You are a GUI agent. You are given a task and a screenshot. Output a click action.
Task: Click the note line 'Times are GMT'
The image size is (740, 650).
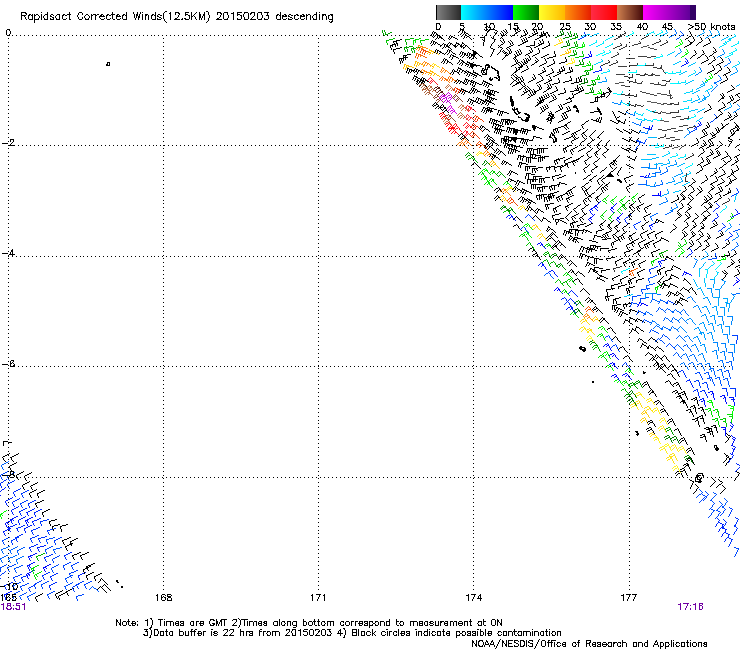pyautogui.click(x=192, y=623)
